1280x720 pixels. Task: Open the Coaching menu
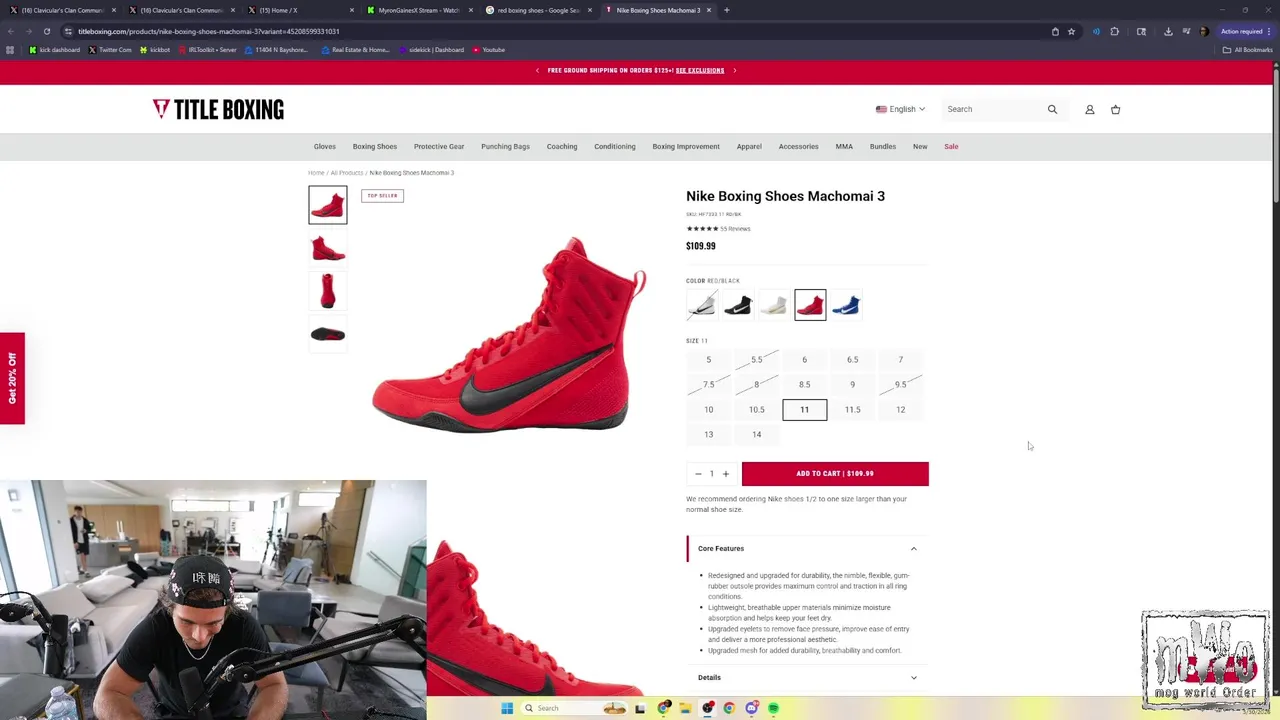(x=562, y=147)
